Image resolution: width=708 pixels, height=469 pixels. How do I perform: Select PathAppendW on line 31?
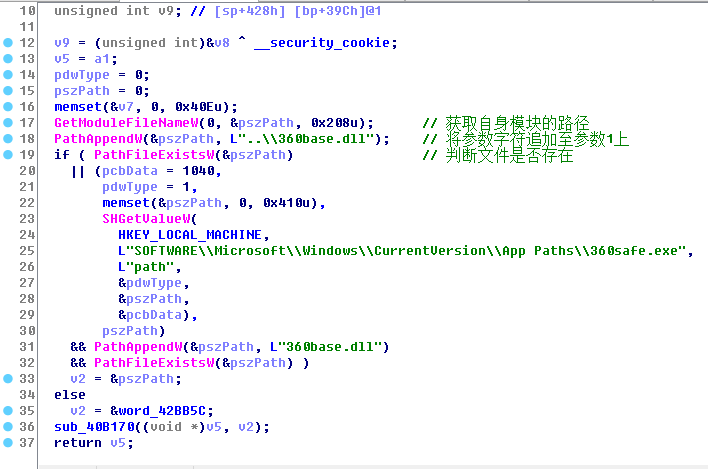tap(138, 347)
